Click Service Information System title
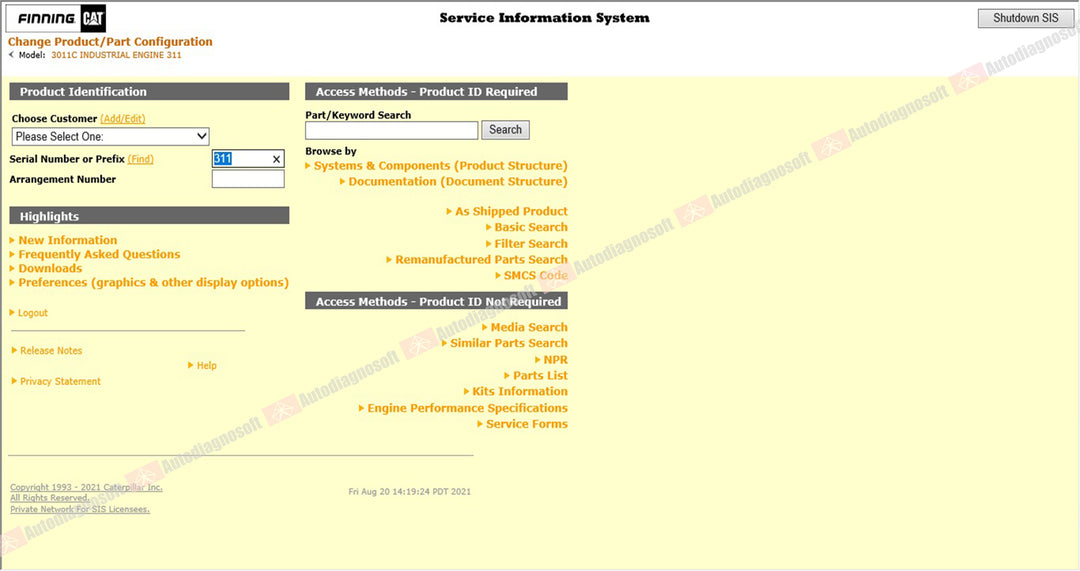This screenshot has height=571, width=1080. tap(544, 18)
